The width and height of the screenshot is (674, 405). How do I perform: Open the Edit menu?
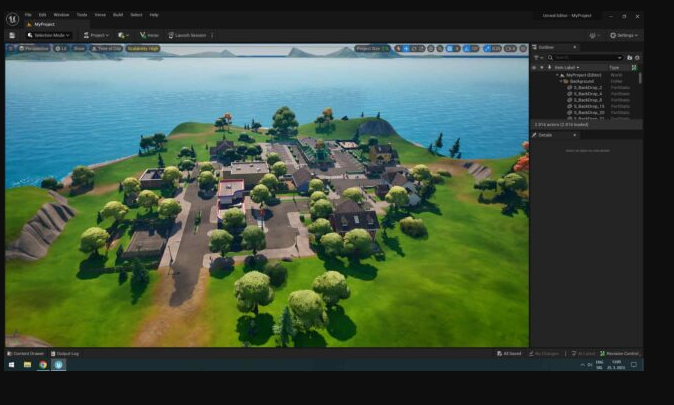click(42, 15)
